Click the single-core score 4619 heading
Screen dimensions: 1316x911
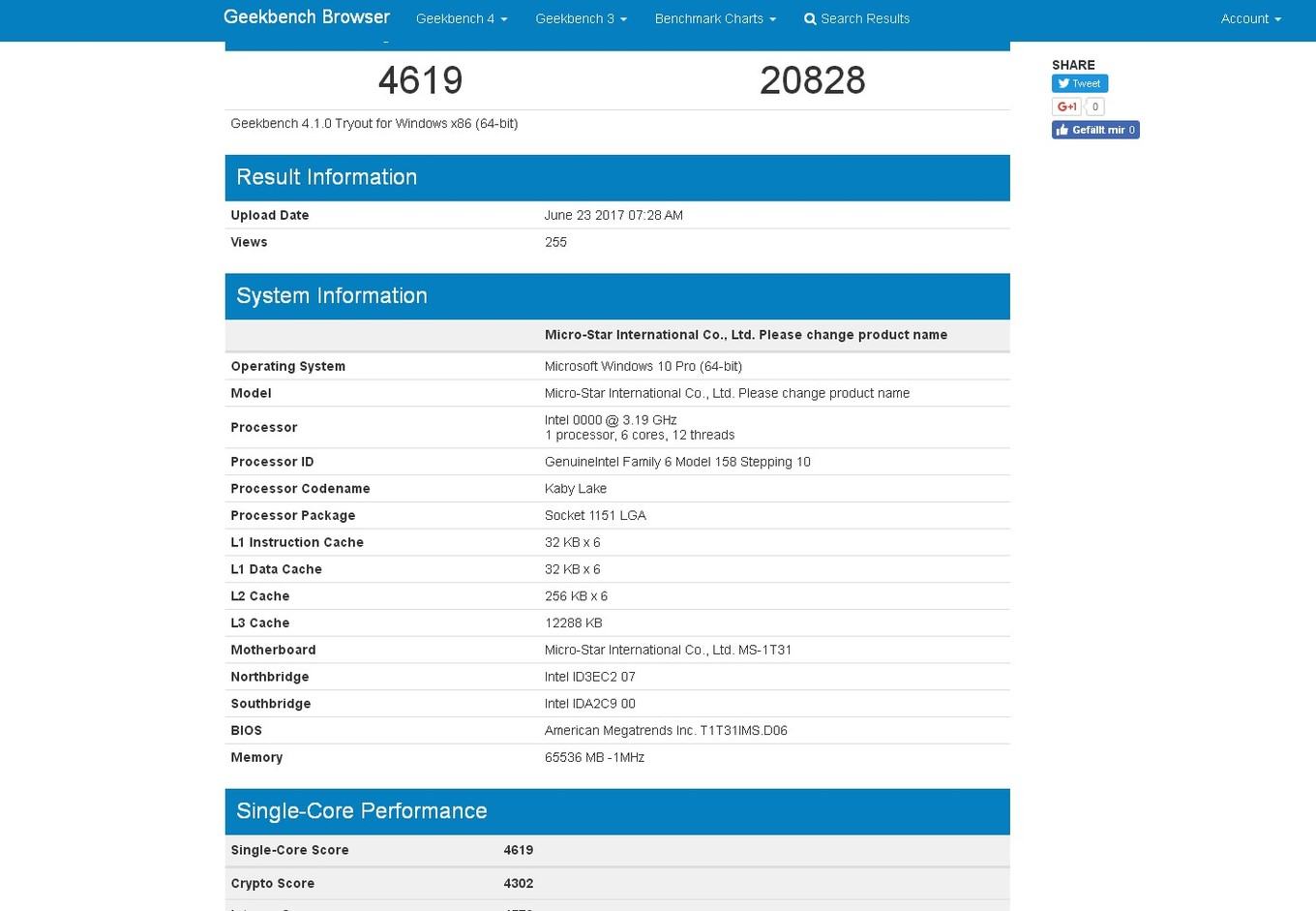point(420,80)
